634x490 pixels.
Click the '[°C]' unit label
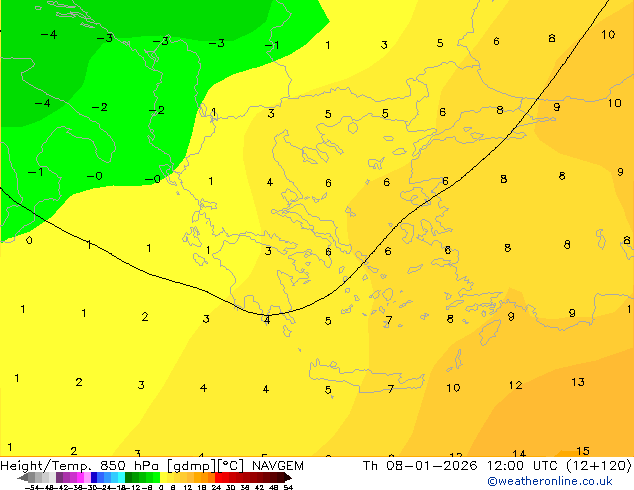pos(230,466)
